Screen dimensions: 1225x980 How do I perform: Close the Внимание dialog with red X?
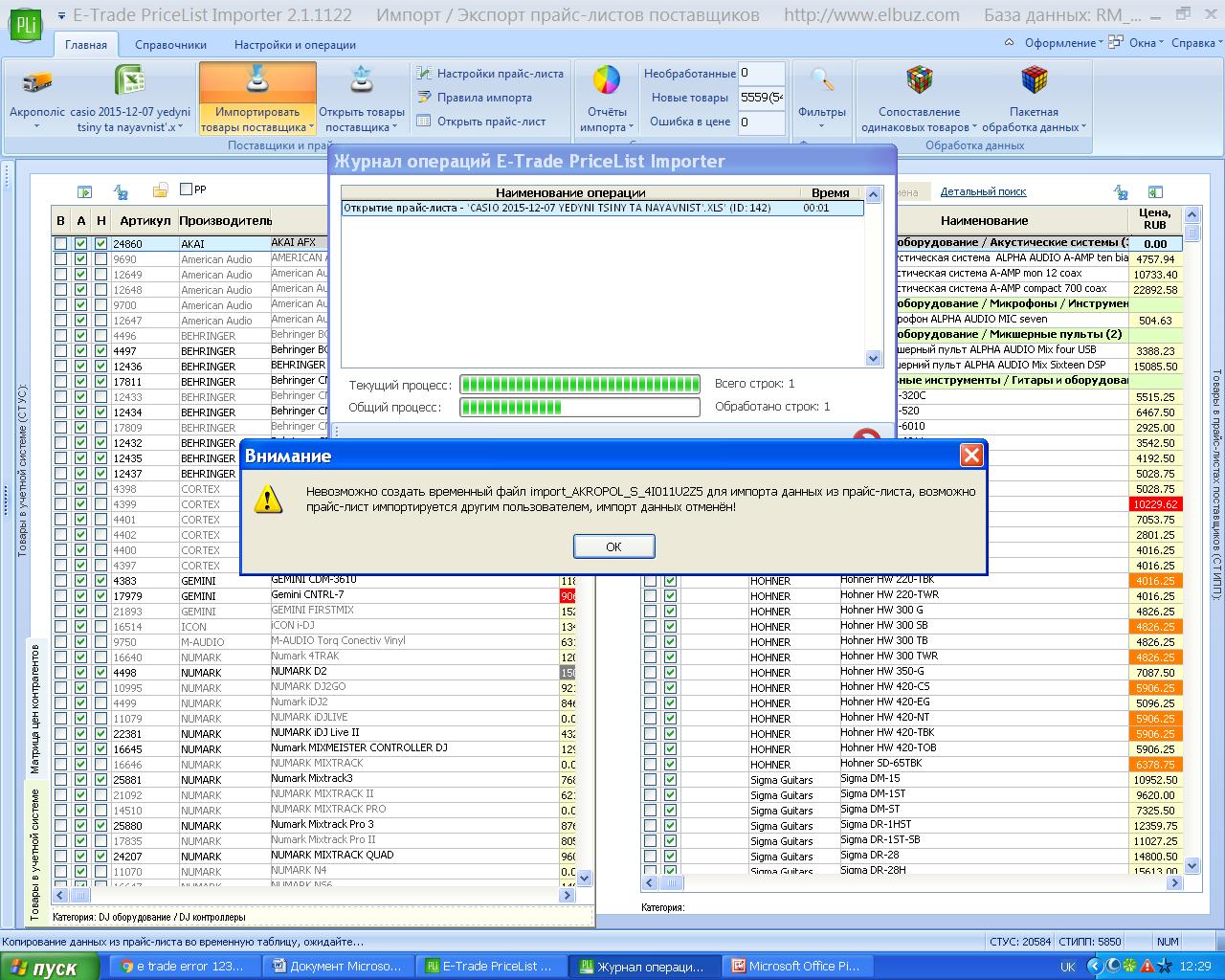971,455
